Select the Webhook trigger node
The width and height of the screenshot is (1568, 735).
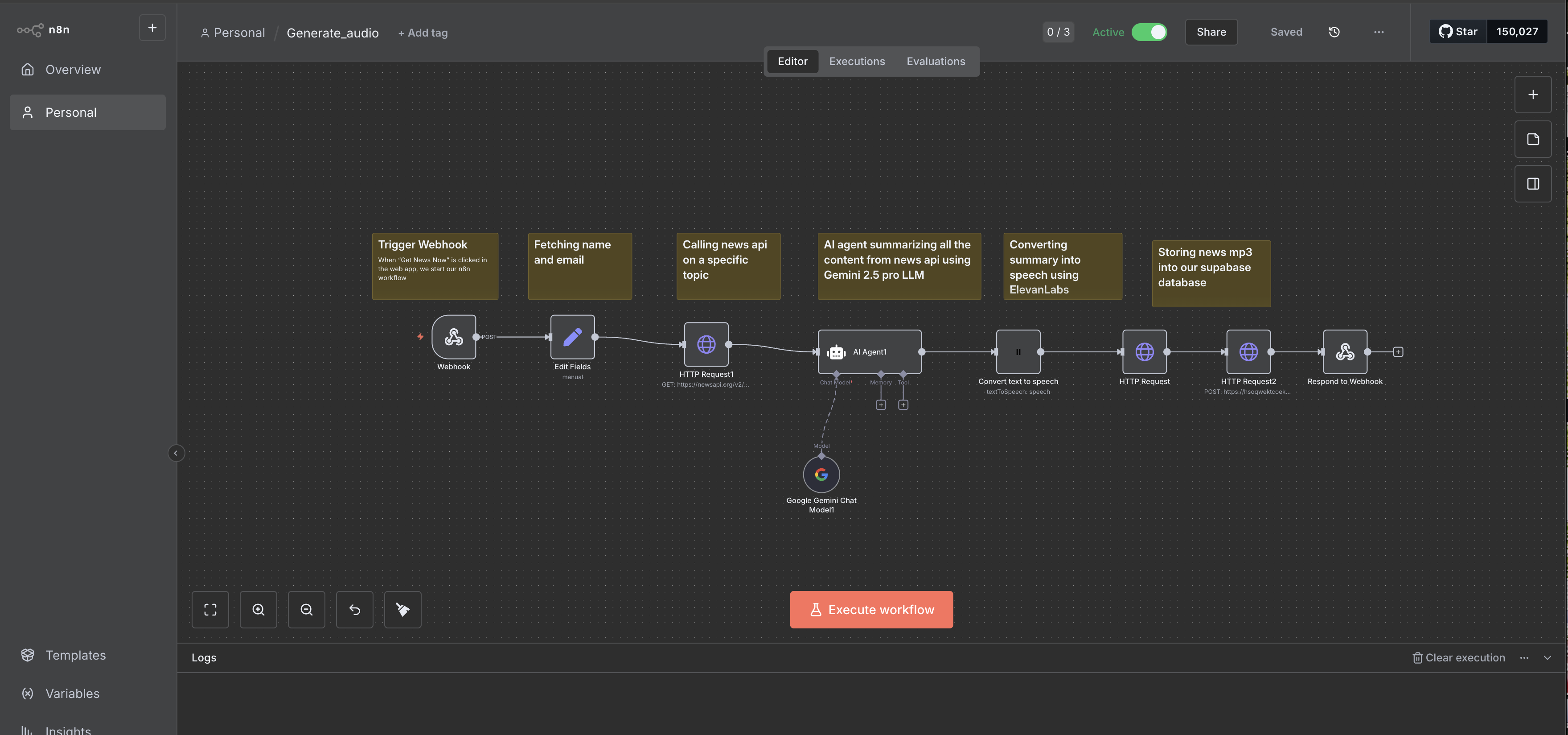click(453, 337)
